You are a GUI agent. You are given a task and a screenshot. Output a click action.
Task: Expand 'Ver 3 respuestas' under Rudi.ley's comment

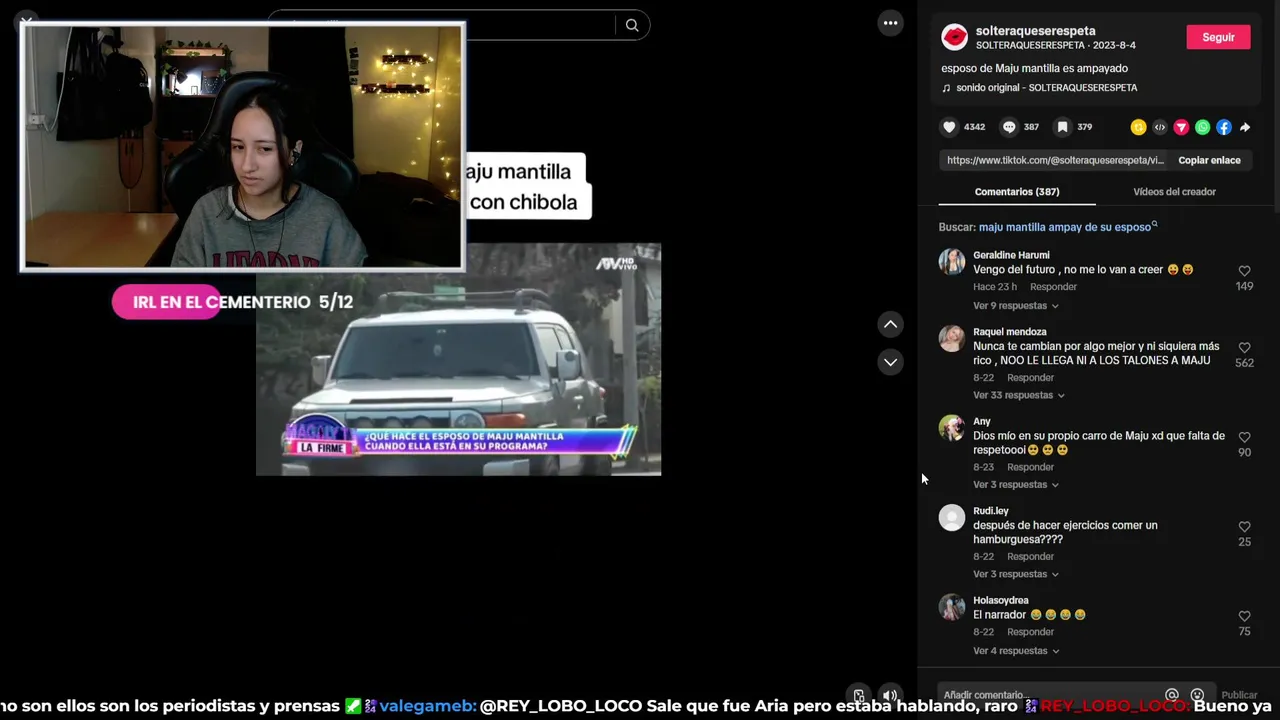pyautogui.click(x=1015, y=574)
